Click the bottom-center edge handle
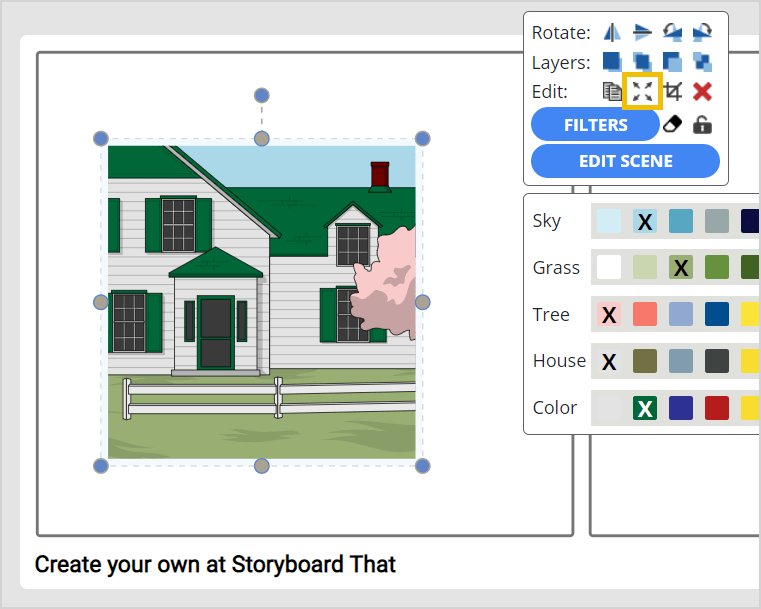Screen dimensions: 761x609 [262, 466]
